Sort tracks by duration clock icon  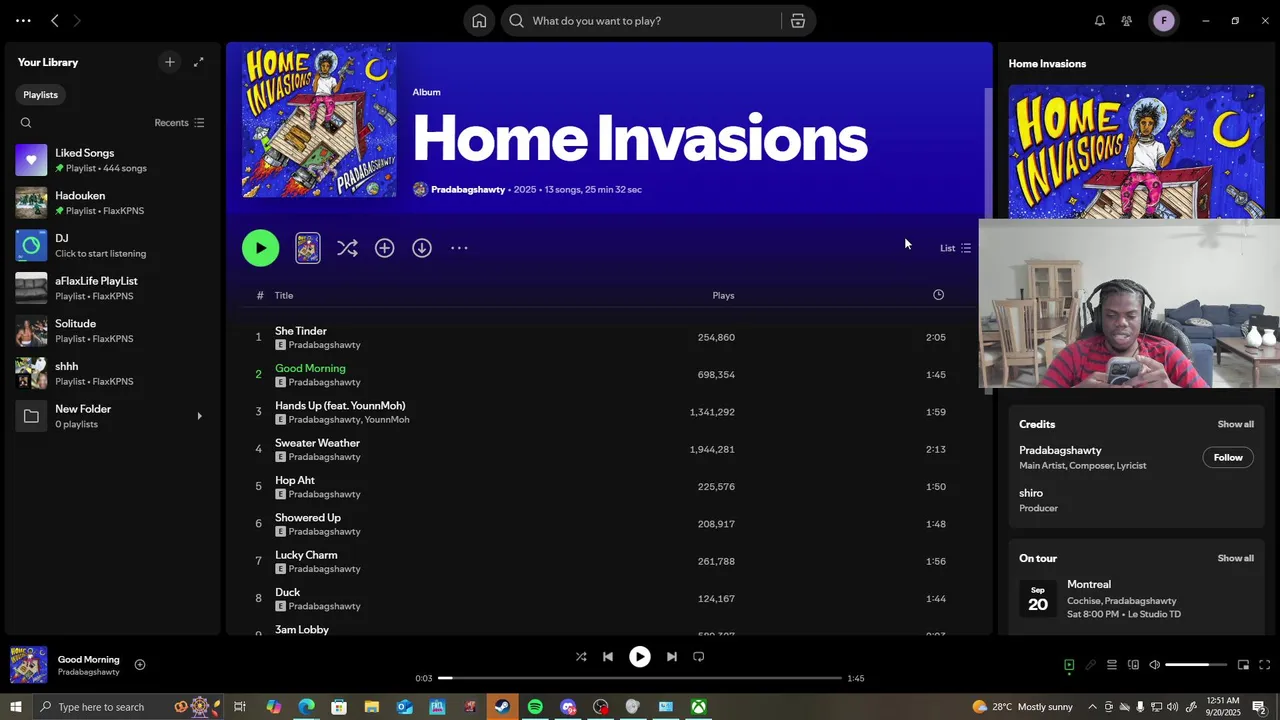(x=938, y=295)
